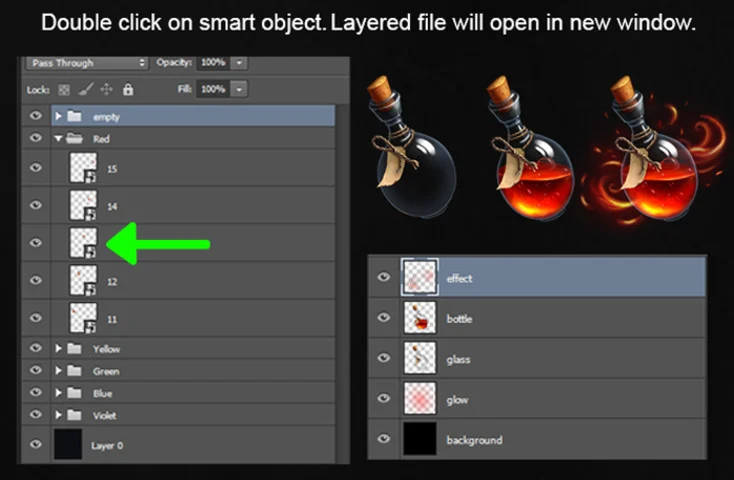Open the Pass Through blend mode dropdown
Viewport: 734px width, 480px height.
pyautogui.click(x=88, y=63)
